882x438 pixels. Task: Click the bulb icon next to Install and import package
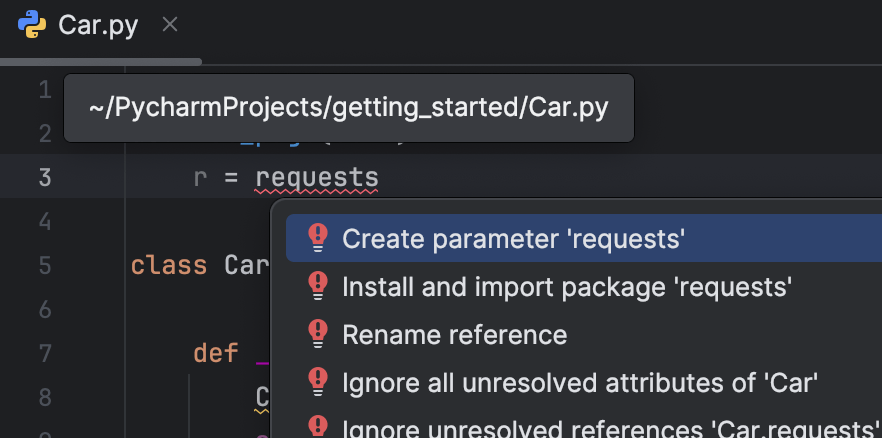318,286
